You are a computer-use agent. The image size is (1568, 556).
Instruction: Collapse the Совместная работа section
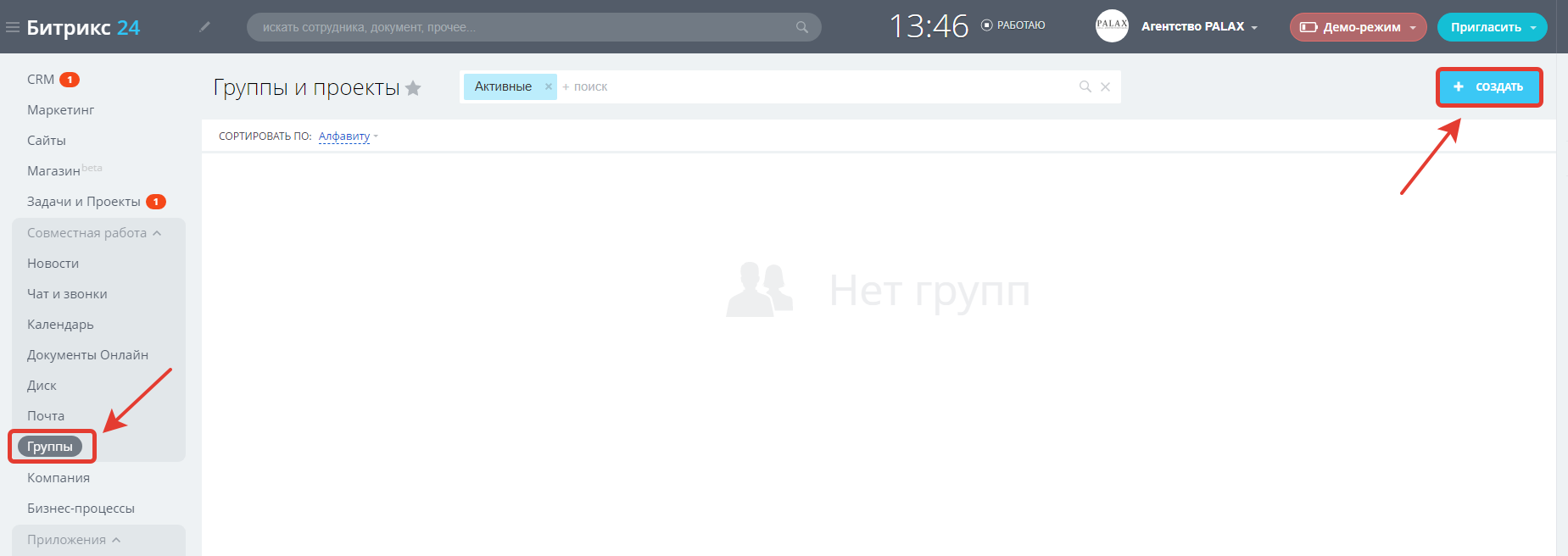pyautogui.click(x=94, y=233)
